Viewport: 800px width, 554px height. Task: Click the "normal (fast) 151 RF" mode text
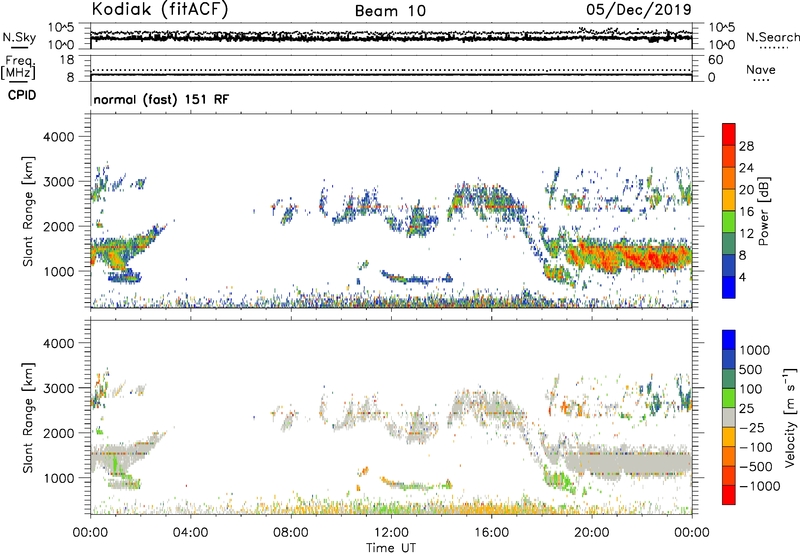161,99
